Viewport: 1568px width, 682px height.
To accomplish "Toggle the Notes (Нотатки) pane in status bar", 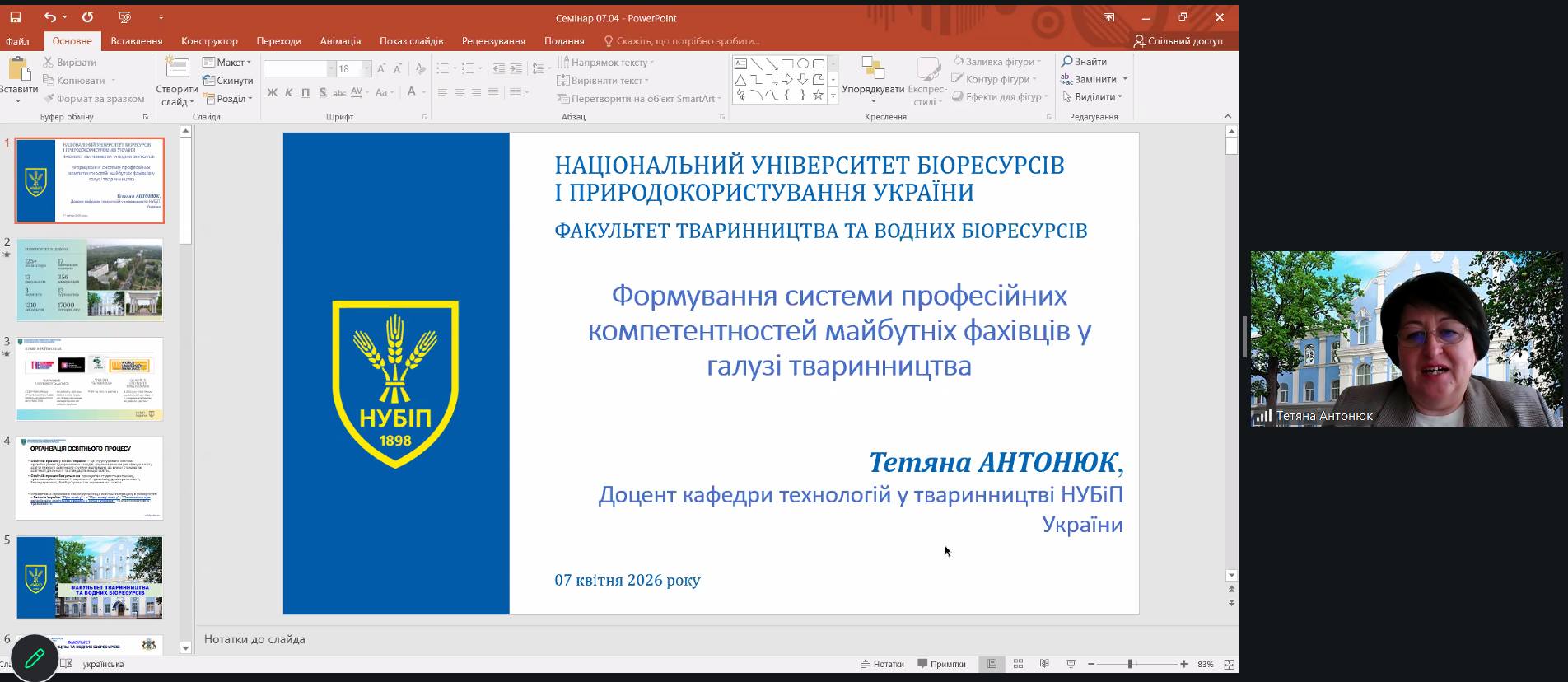I will pos(882,664).
